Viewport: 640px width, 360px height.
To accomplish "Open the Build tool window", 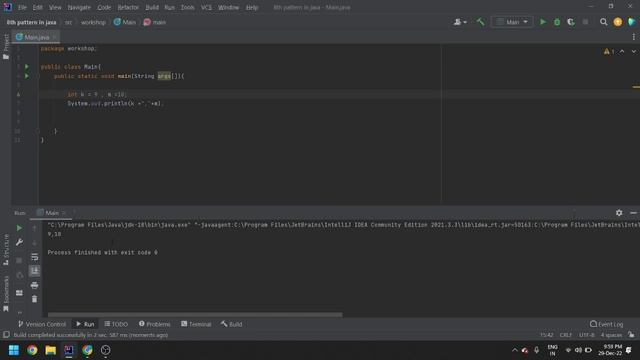I will [x=231, y=324].
